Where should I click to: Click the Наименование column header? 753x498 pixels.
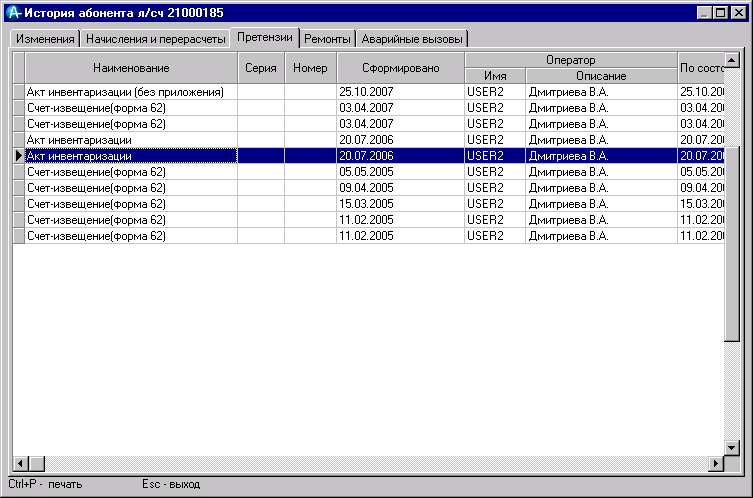coord(131,68)
